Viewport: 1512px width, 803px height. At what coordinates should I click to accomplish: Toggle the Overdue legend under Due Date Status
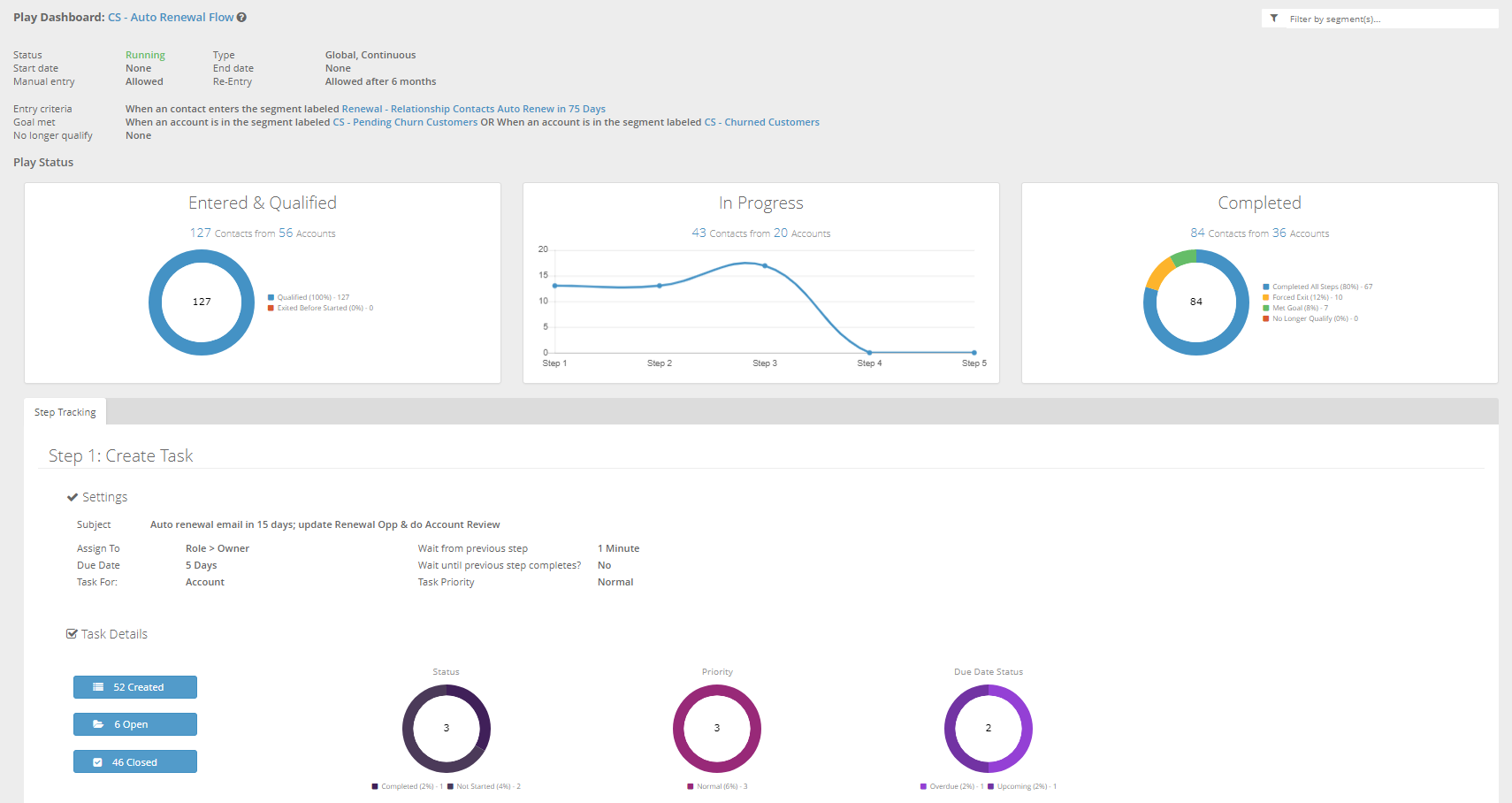click(951, 786)
